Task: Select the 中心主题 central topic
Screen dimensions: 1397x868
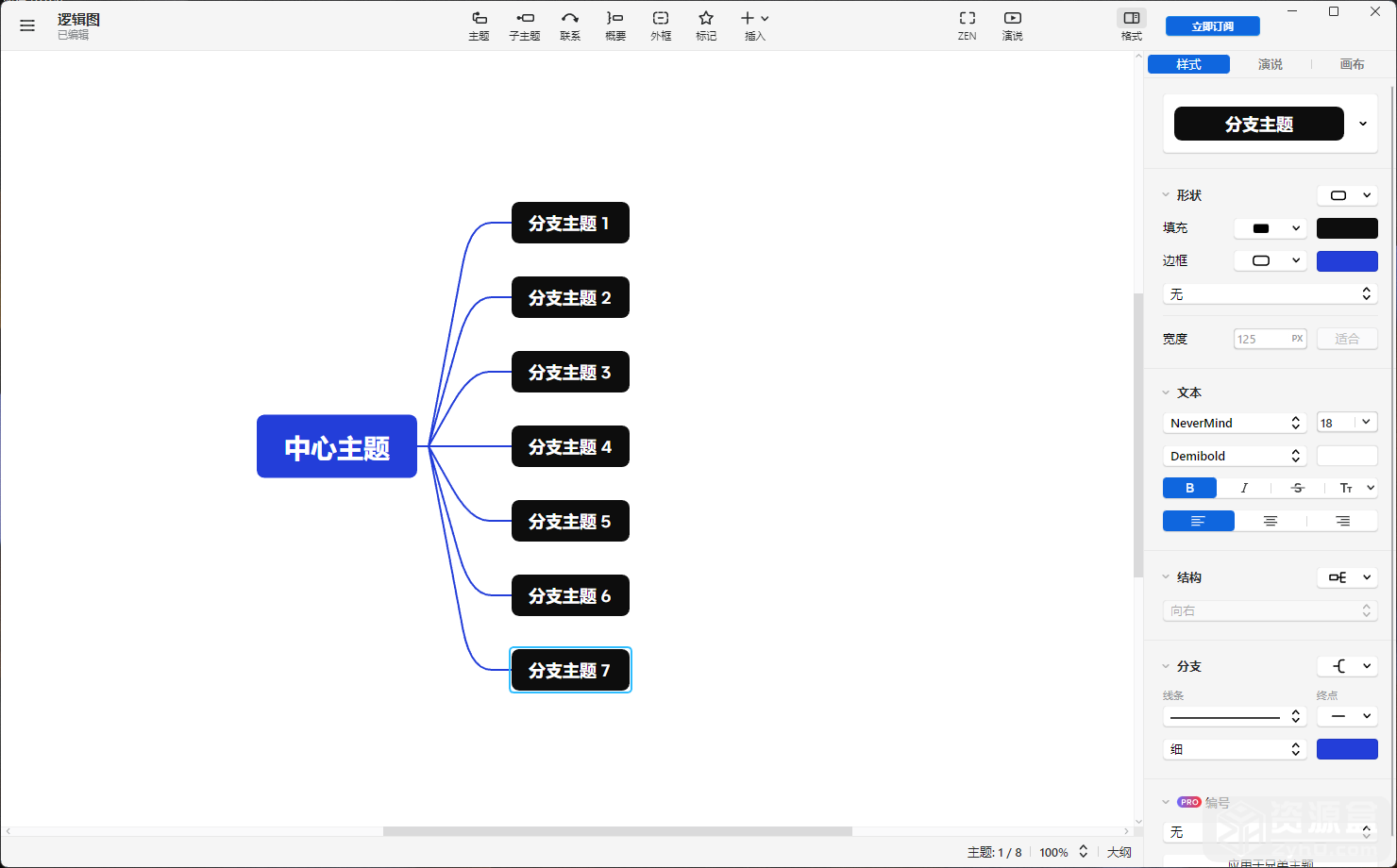Action: [337, 446]
